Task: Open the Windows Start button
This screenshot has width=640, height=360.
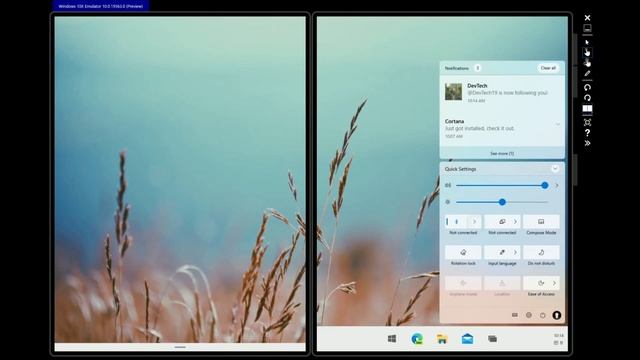Action: pos(392,339)
